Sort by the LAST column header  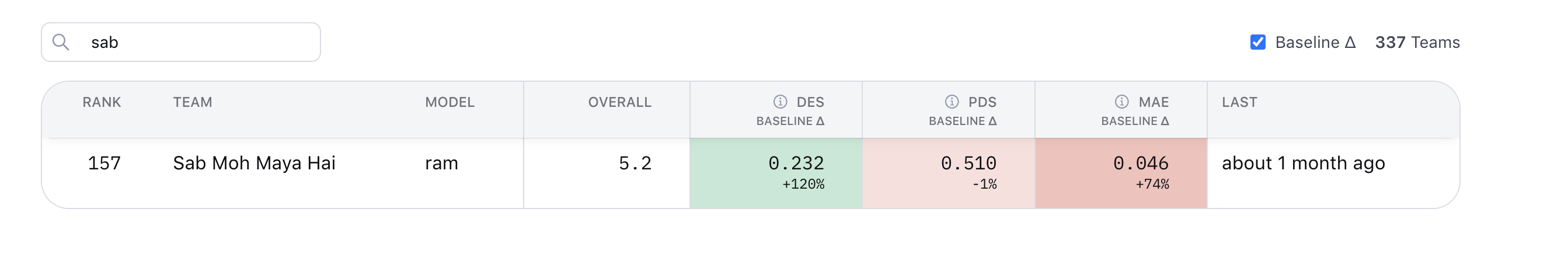(x=1239, y=102)
